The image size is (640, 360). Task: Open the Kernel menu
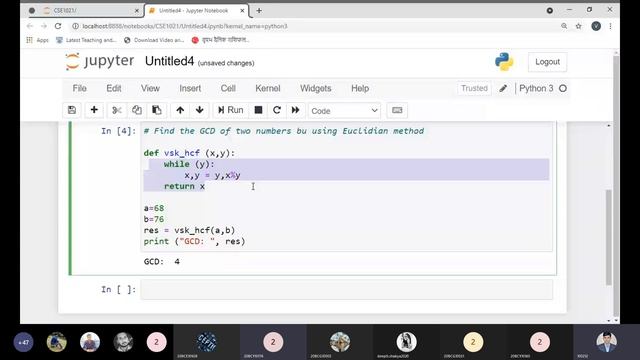pyautogui.click(x=268, y=89)
